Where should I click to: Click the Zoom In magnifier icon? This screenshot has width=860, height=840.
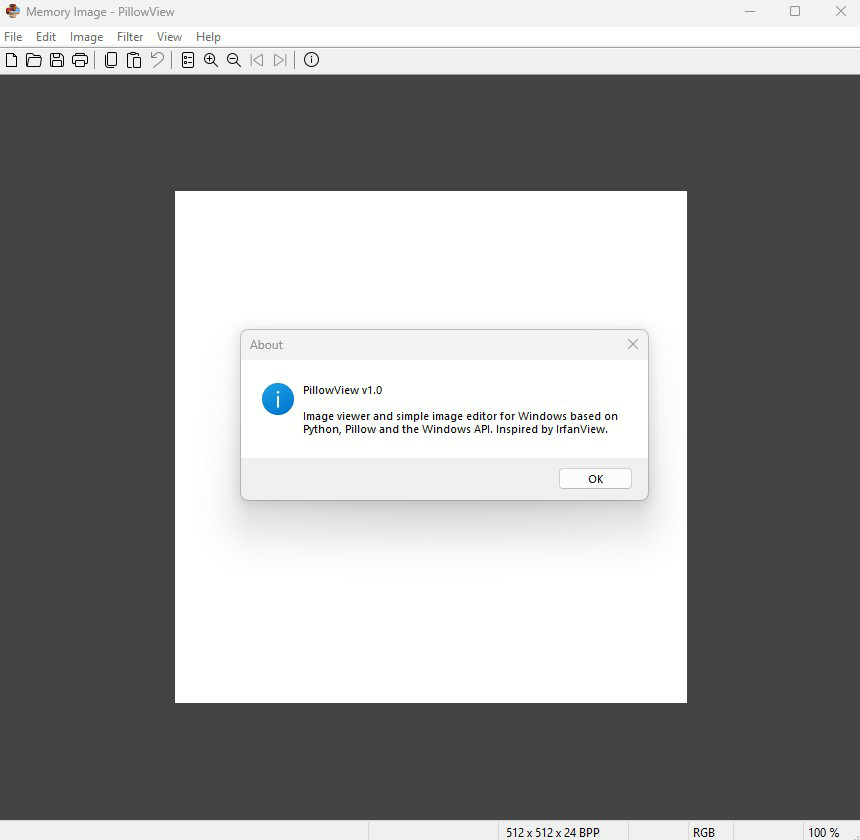[211, 60]
